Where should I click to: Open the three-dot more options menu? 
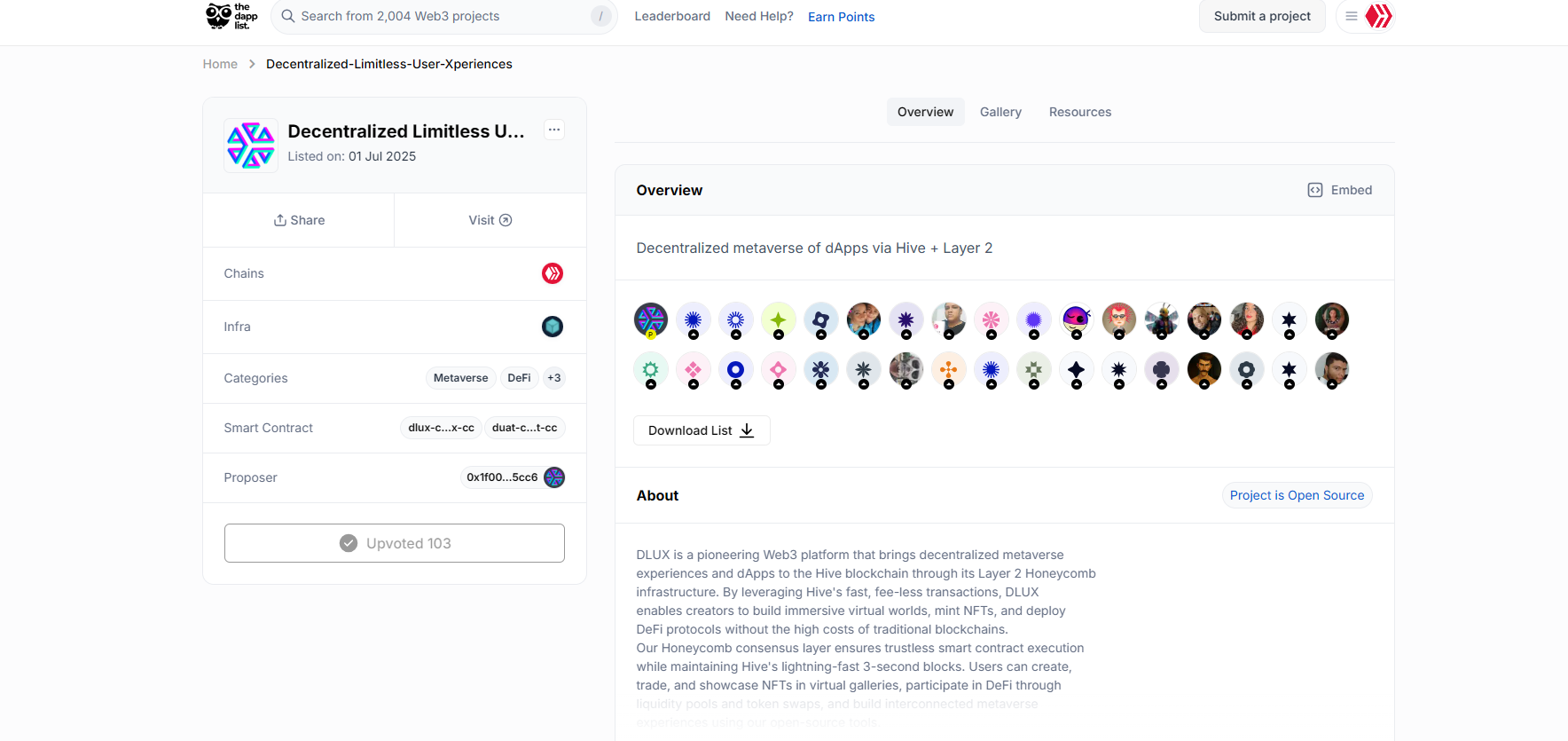coord(554,130)
